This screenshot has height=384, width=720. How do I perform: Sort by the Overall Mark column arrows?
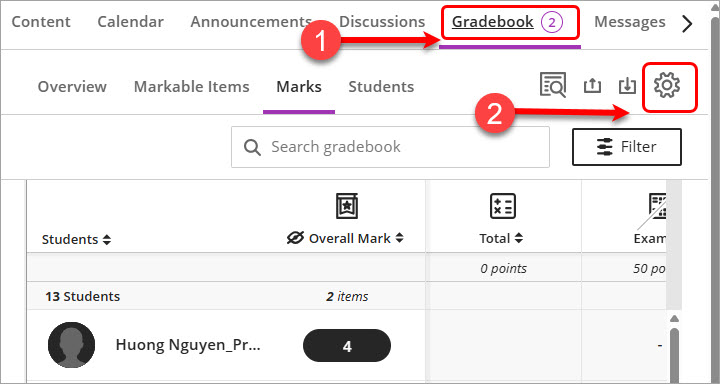tap(399, 238)
